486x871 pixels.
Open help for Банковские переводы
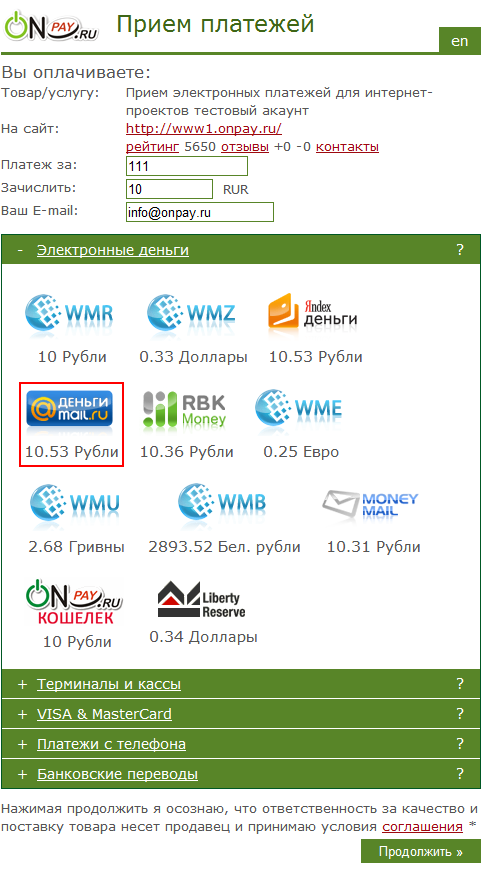point(460,773)
